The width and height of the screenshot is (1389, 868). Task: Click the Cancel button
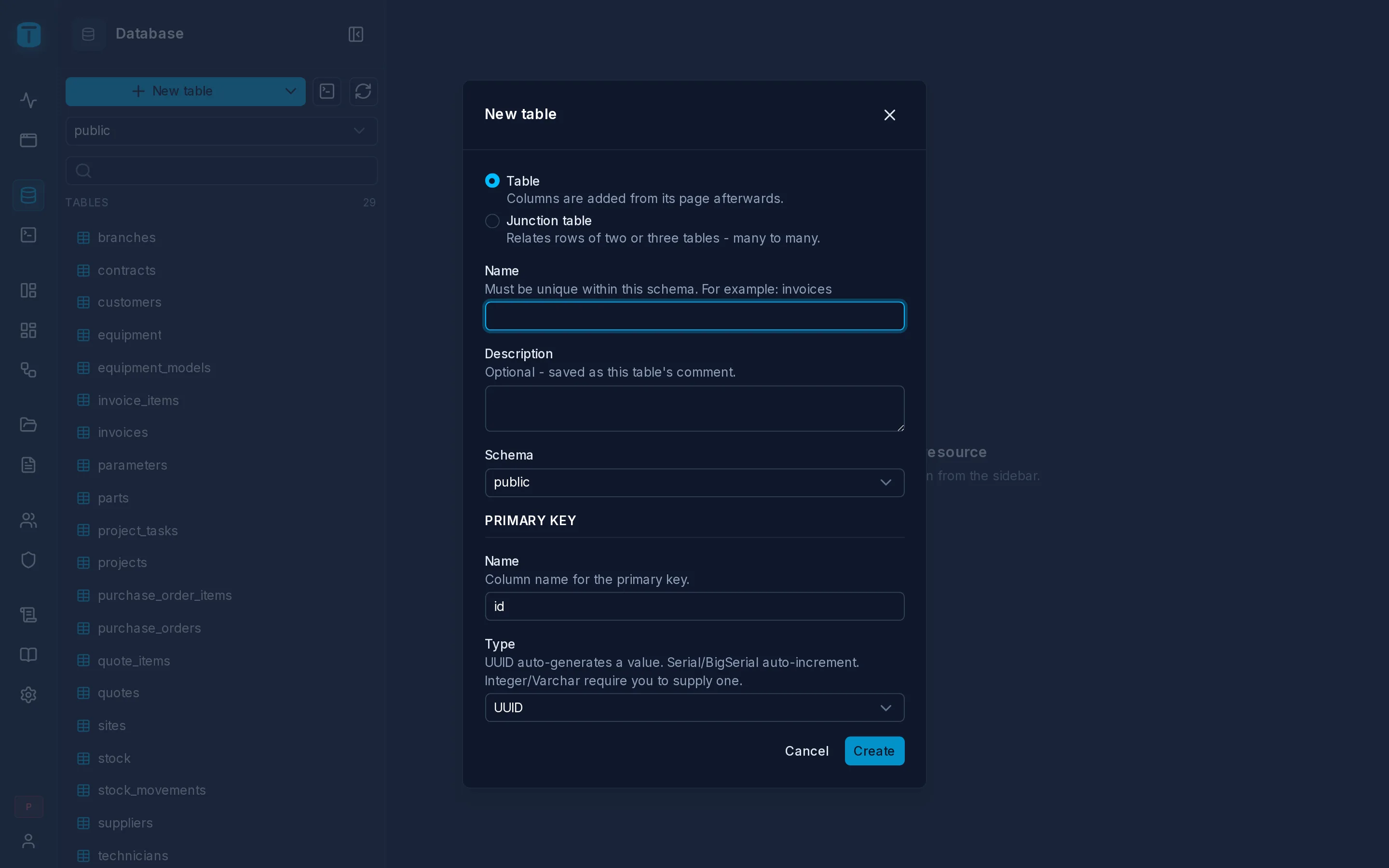coord(806,751)
